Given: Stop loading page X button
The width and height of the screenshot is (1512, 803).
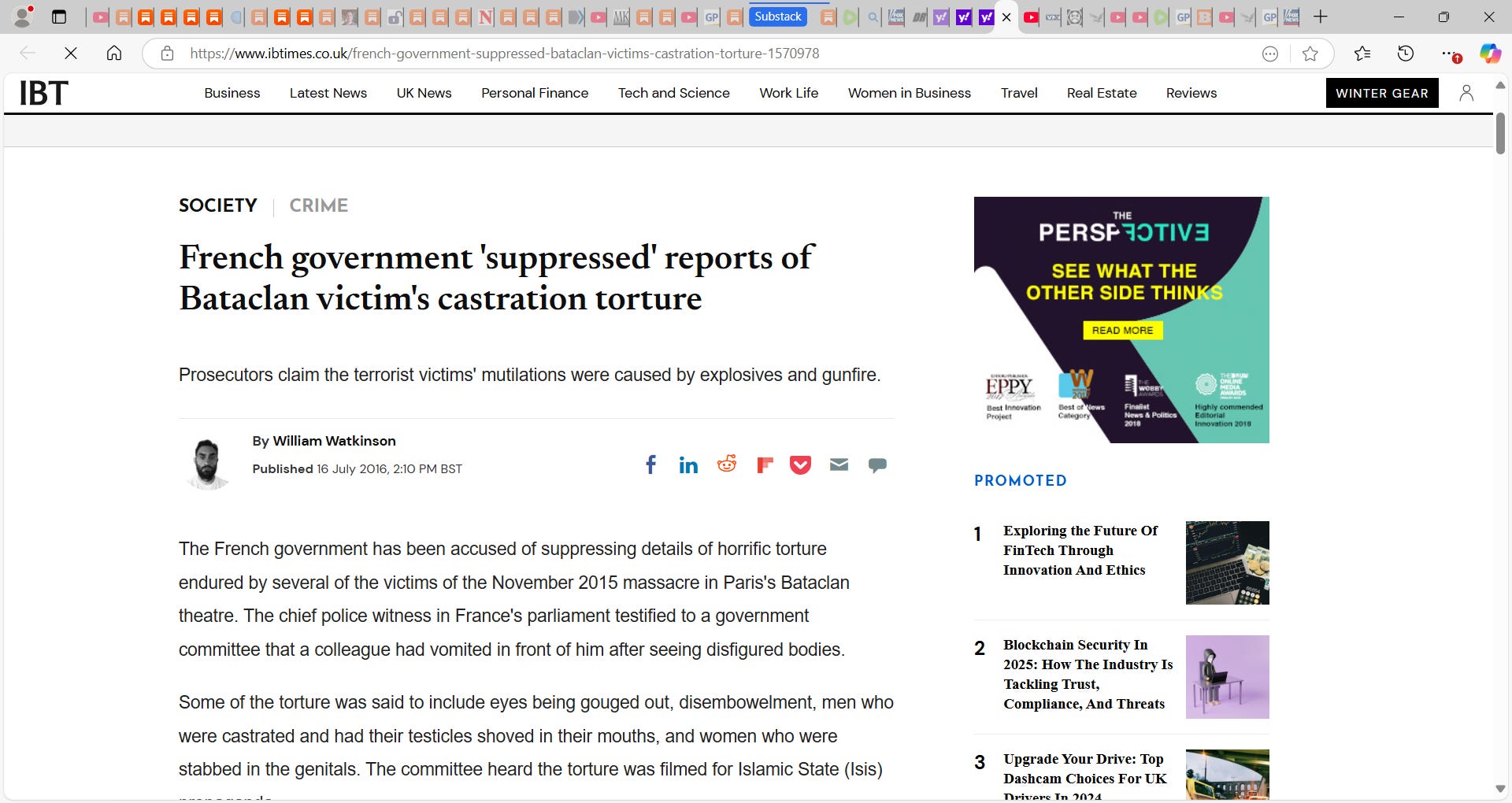Looking at the screenshot, I should tap(71, 53).
